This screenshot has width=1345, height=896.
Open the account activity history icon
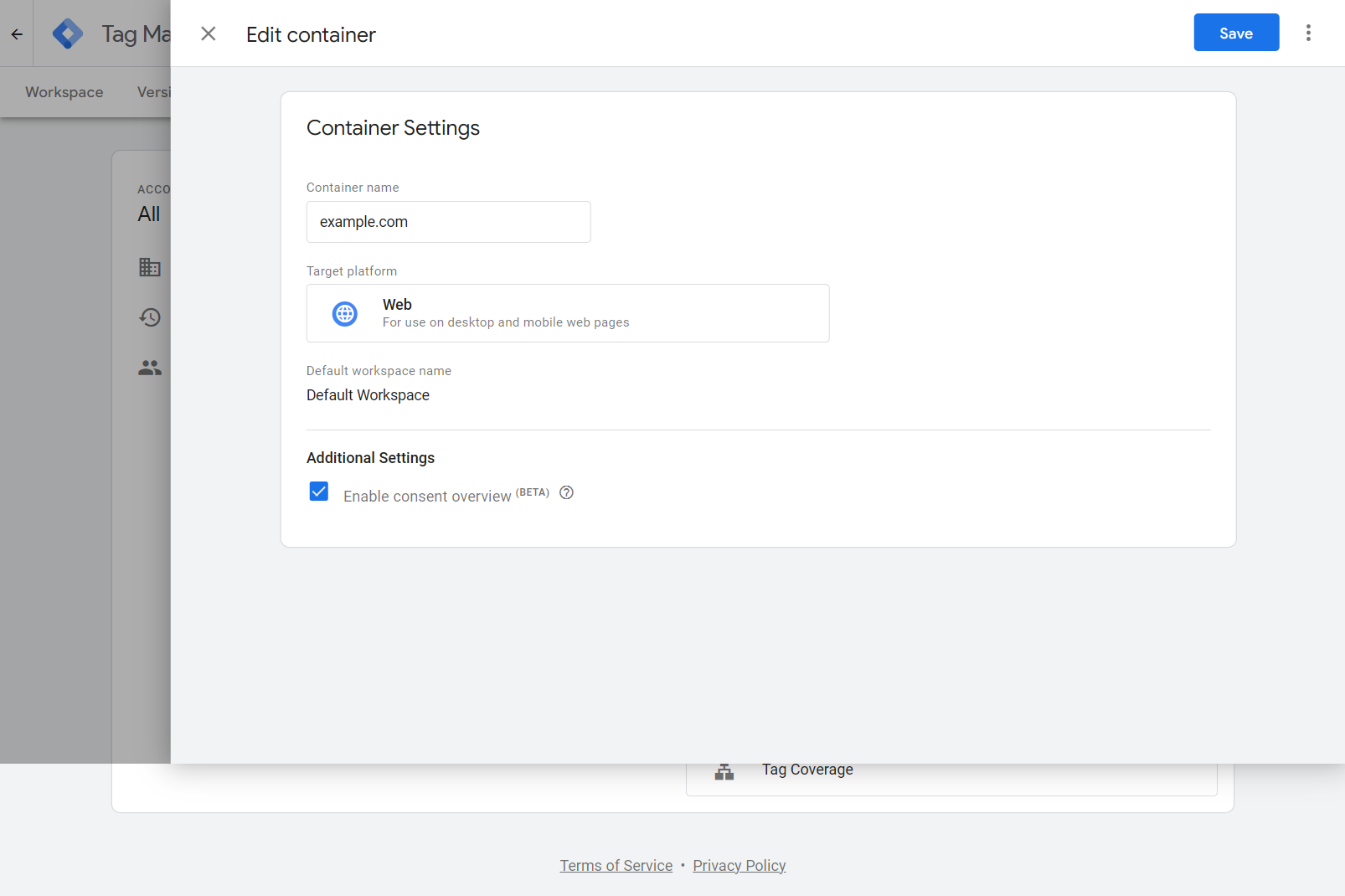(x=150, y=317)
